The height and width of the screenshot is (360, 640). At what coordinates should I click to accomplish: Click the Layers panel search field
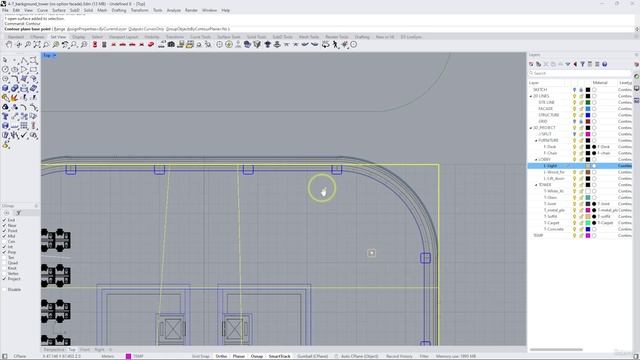[x=580, y=73]
